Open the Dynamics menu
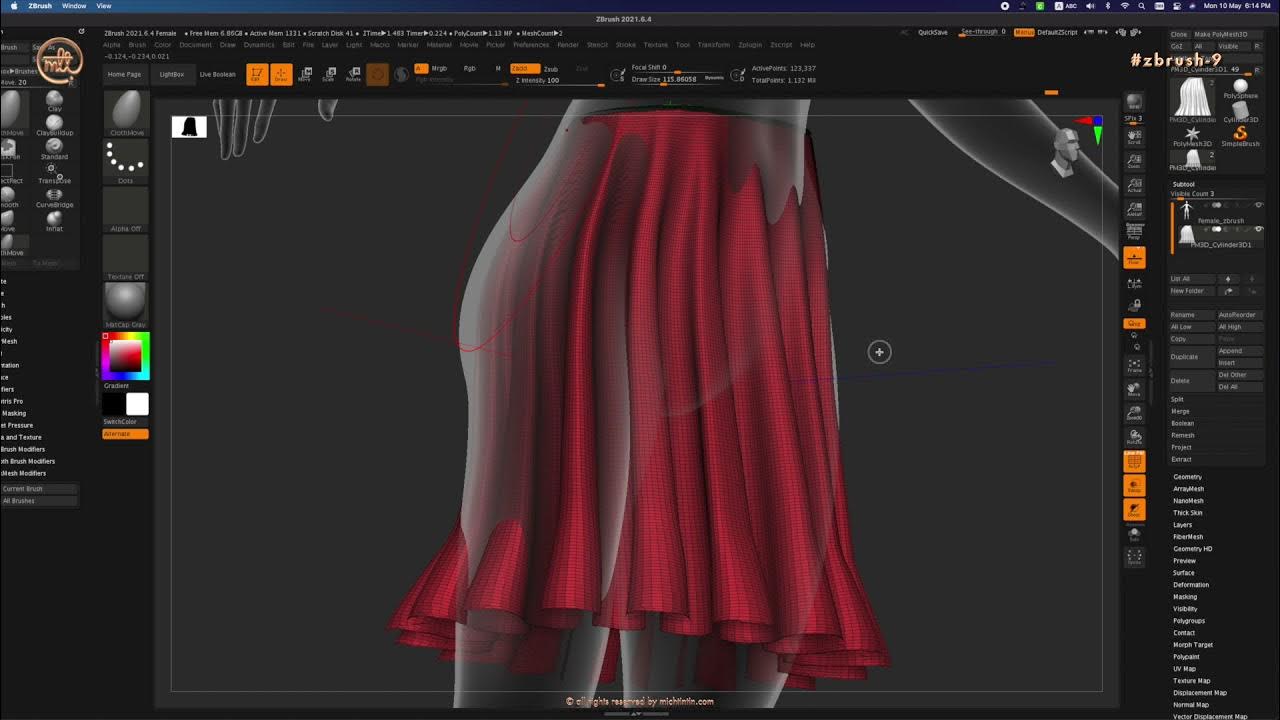The height and width of the screenshot is (720, 1280). pos(259,45)
